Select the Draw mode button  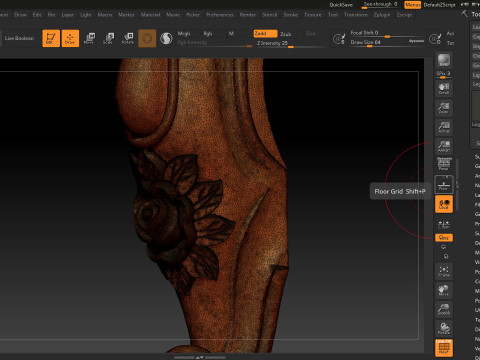click(x=70, y=38)
